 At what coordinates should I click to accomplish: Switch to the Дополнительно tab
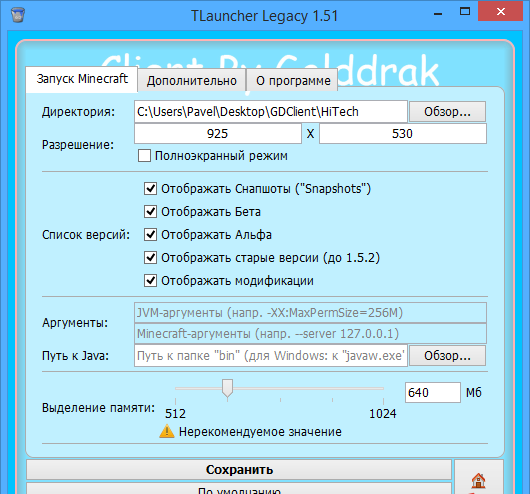tap(192, 80)
